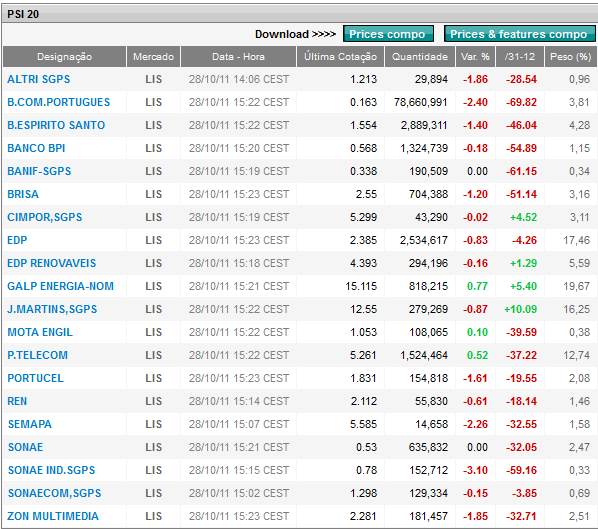Viewport: 598px width, 529px height.
Task: Click EDP weight value 17,46
Action: click(577, 240)
